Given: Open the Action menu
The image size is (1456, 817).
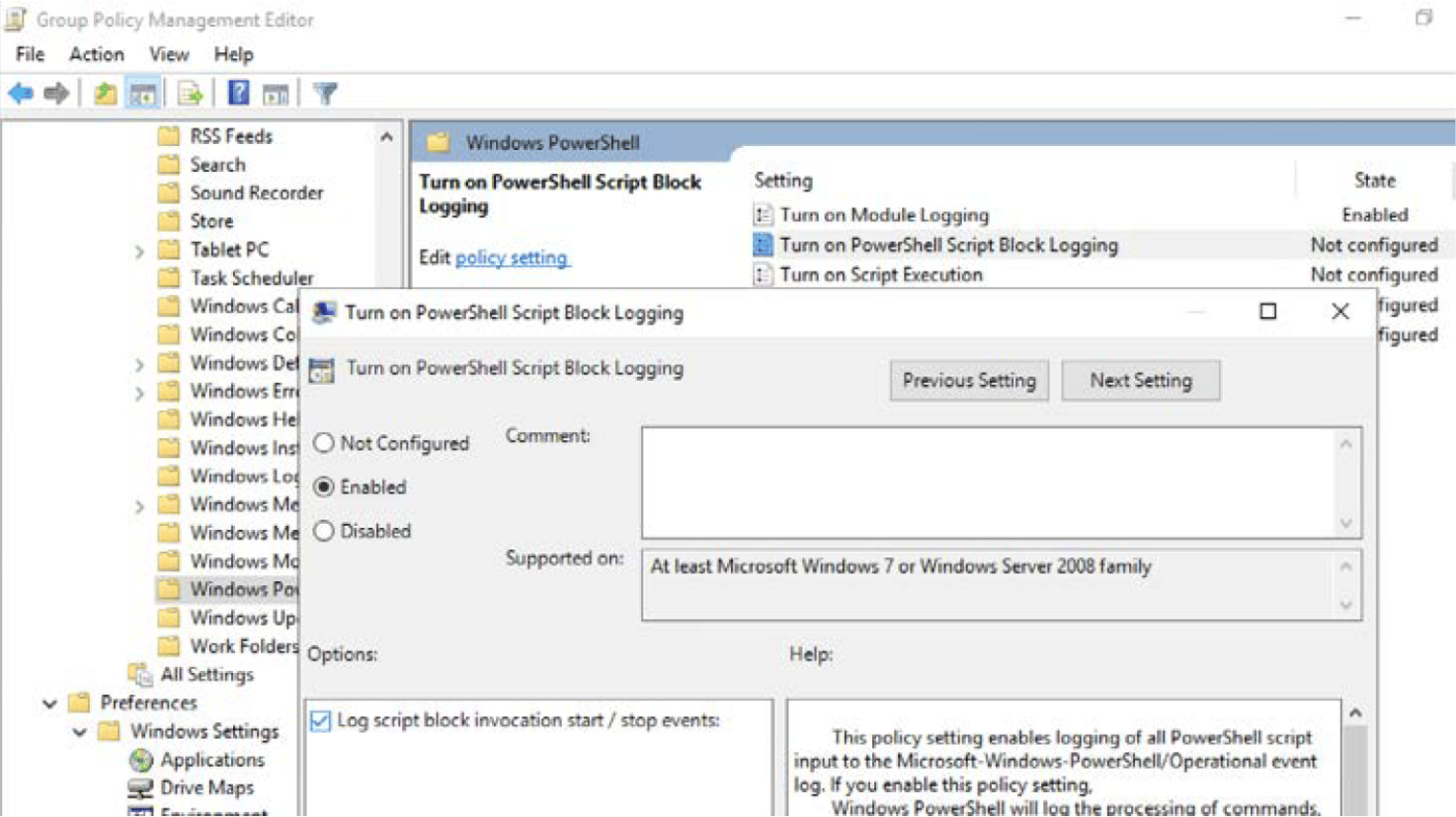Looking at the screenshot, I should pyautogui.click(x=96, y=54).
